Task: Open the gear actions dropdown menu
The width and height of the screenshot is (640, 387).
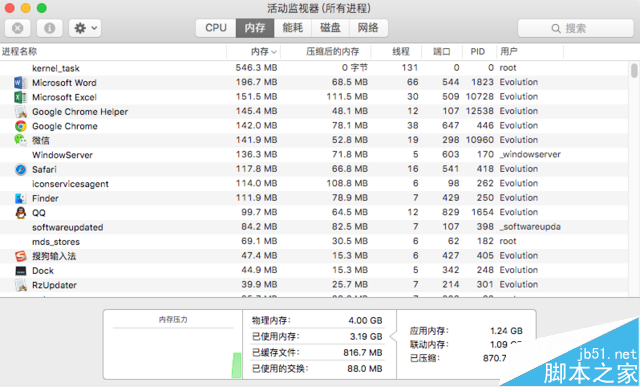Action: (85, 28)
